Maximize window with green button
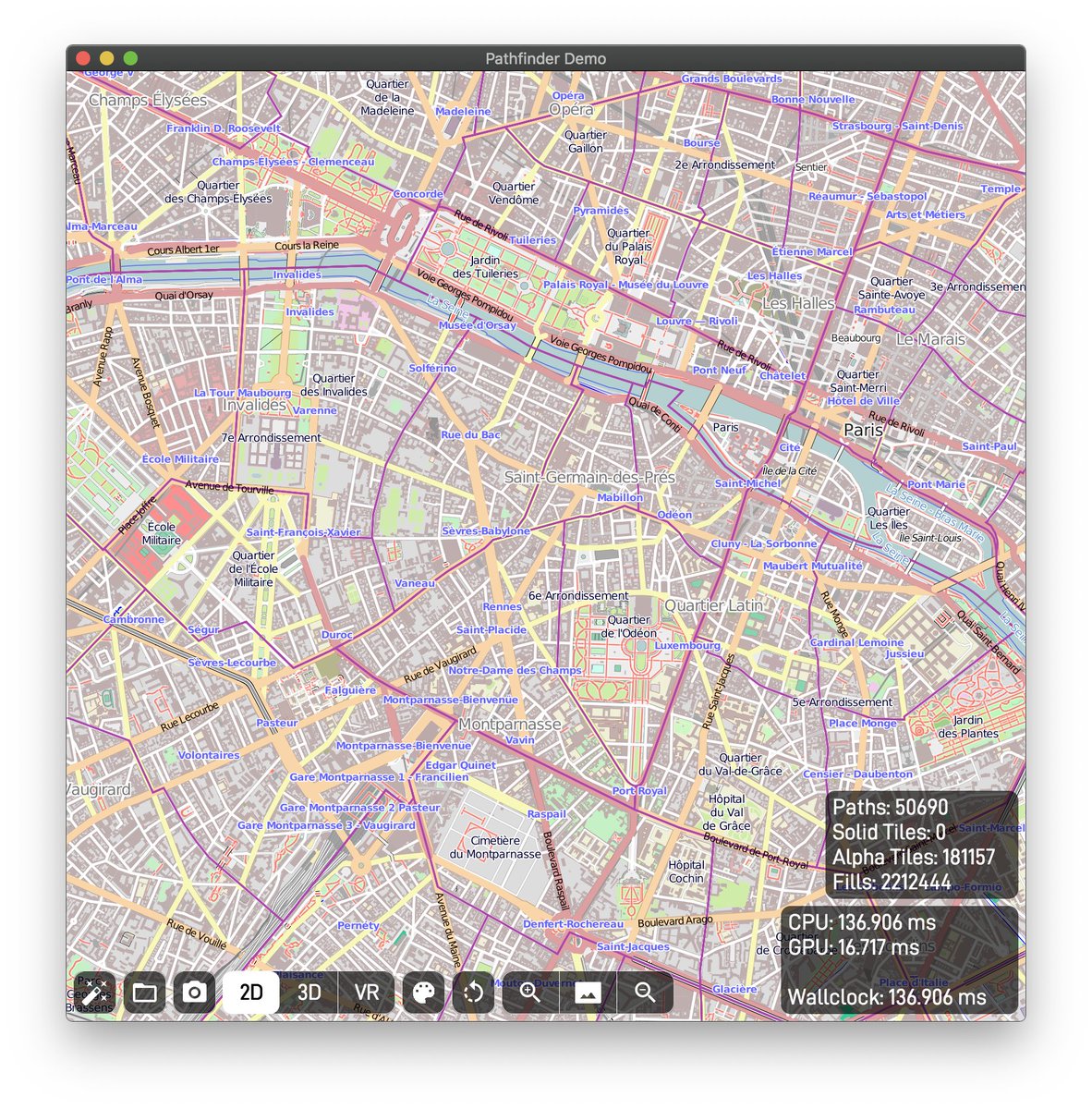 130,58
